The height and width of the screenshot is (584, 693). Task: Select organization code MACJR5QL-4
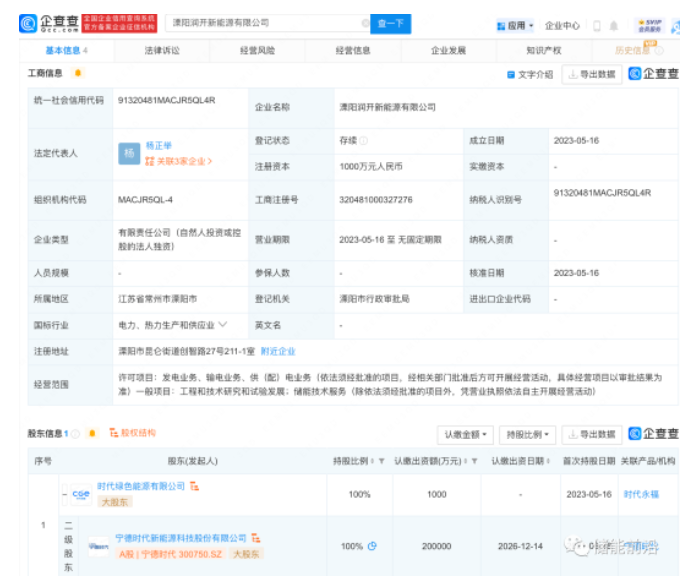pyautogui.click(x=145, y=200)
